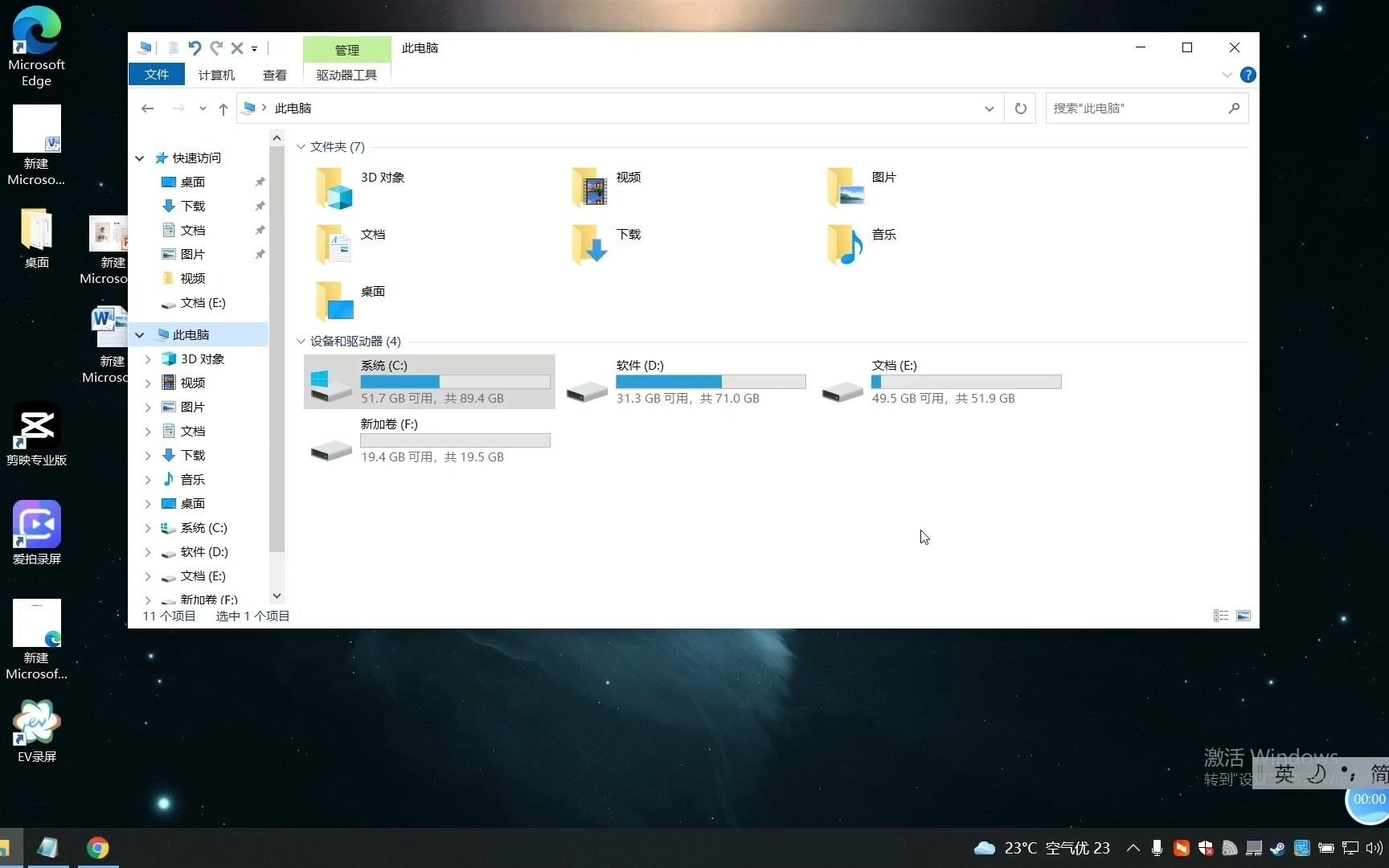Click the navigation pane scrollbar up arrow

tap(277, 138)
